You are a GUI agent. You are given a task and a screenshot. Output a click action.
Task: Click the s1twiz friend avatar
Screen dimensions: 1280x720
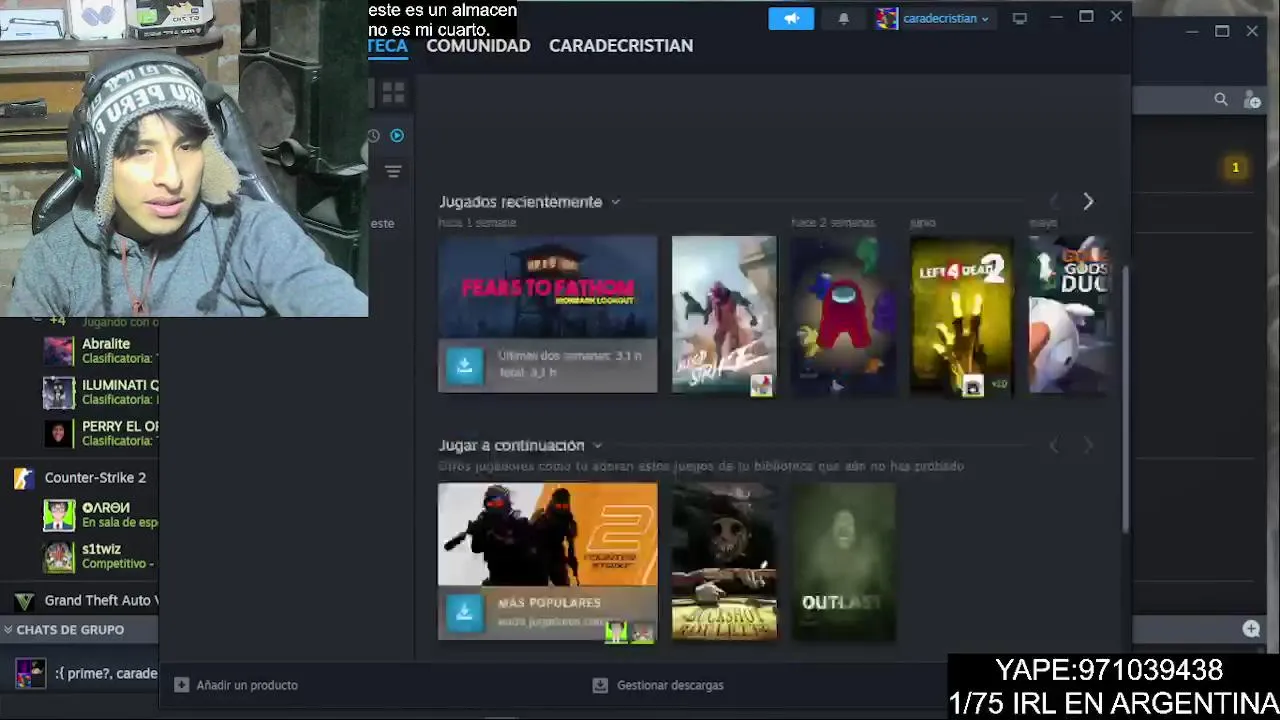[x=58, y=556]
